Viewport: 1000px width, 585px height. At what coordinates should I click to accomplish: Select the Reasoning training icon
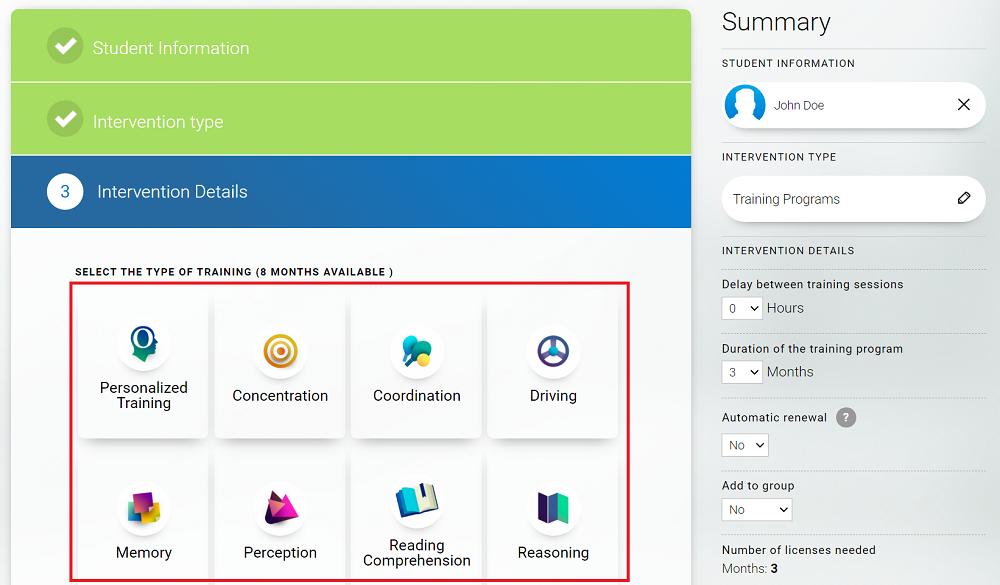point(553,509)
